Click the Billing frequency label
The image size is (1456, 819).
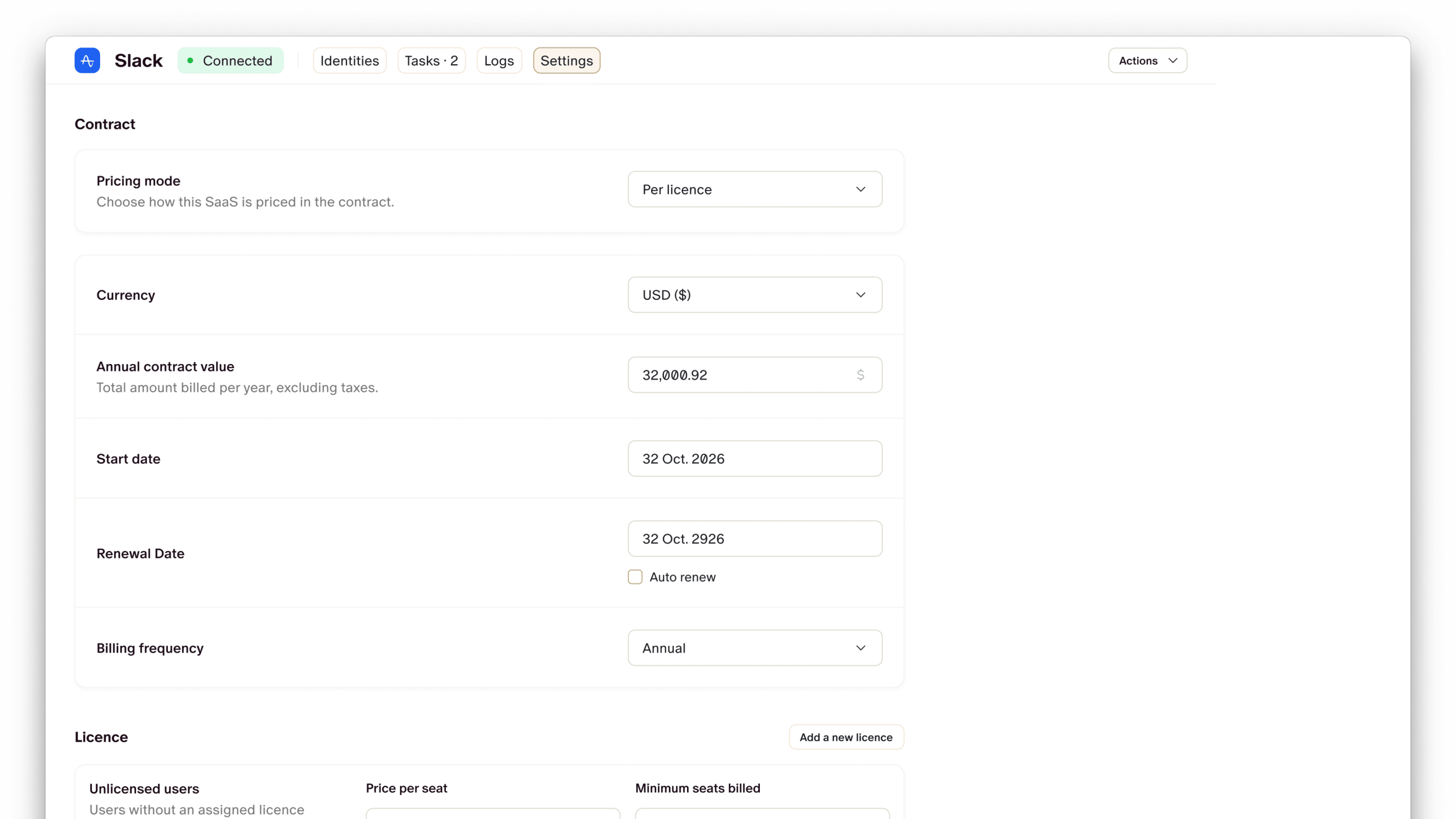click(150, 648)
